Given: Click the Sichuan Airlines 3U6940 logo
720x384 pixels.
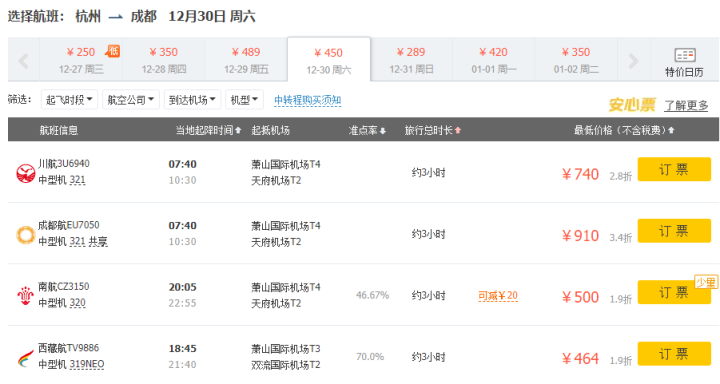Looking at the screenshot, I should tap(26, 173).
